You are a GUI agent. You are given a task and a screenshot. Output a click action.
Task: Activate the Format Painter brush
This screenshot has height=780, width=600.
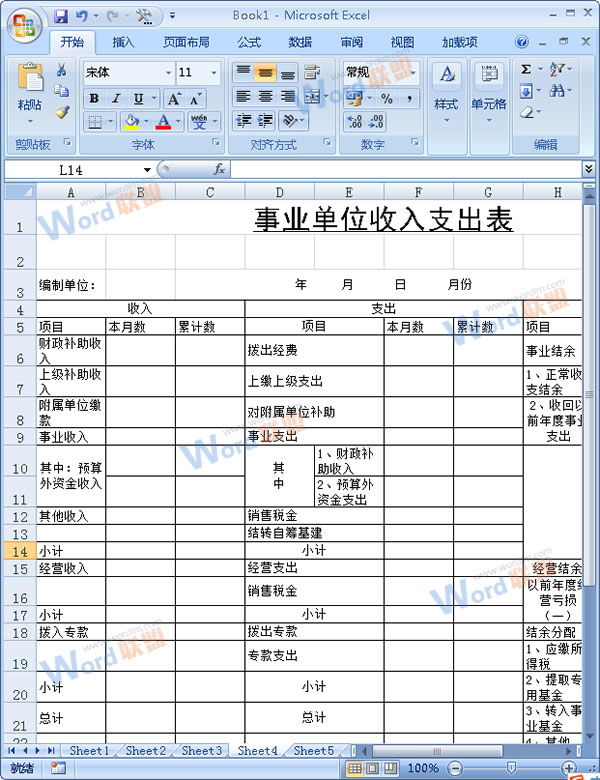coord(62,112)
